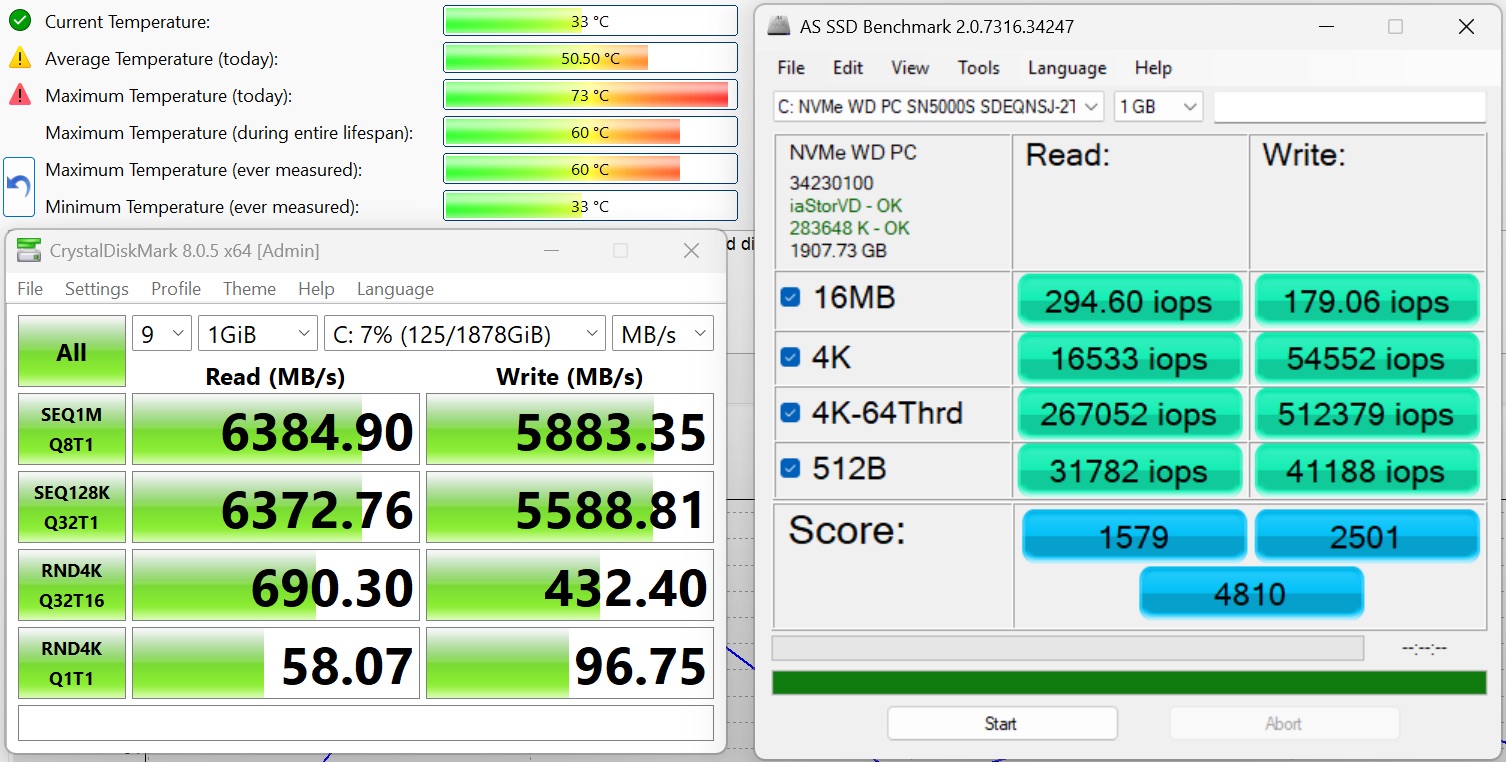Click the 16MB read result 294.60 iops
Image resolution: width=1506 pixels, height=762 pixels.
(x=1129, y=301)
